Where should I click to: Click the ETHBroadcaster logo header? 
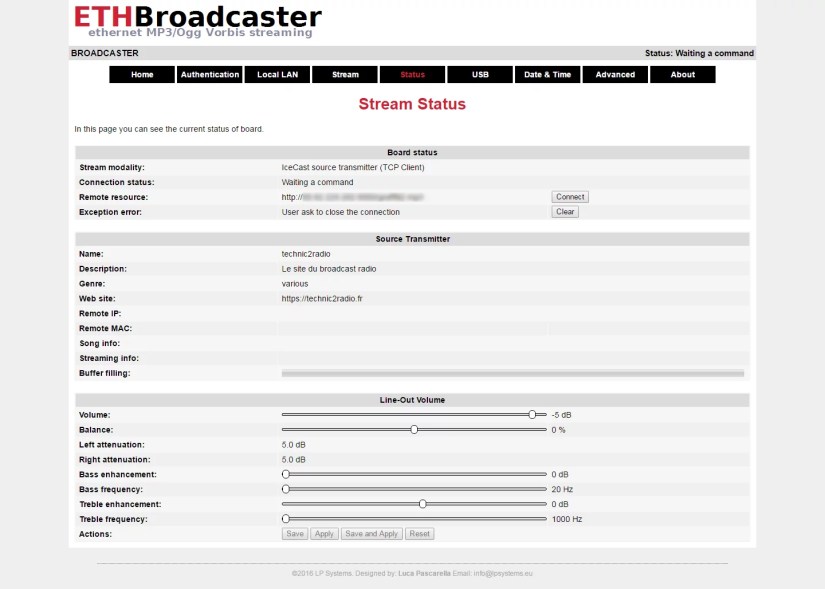pos(198,20)
